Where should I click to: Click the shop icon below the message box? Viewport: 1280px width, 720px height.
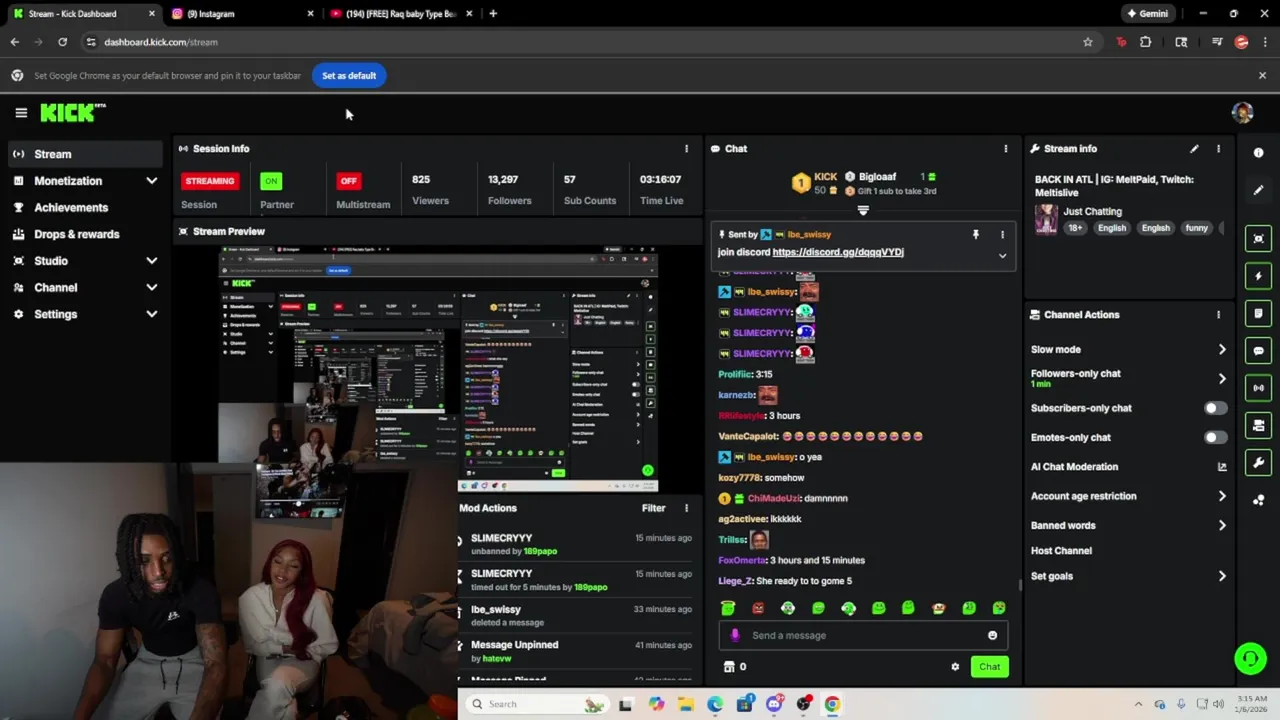coord(729,667)
